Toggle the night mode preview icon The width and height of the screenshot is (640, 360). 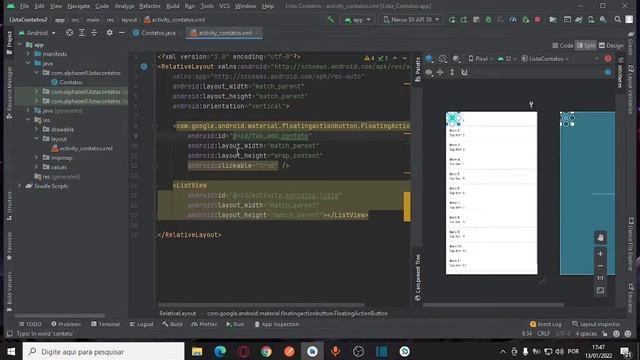(x=456, y=59)
